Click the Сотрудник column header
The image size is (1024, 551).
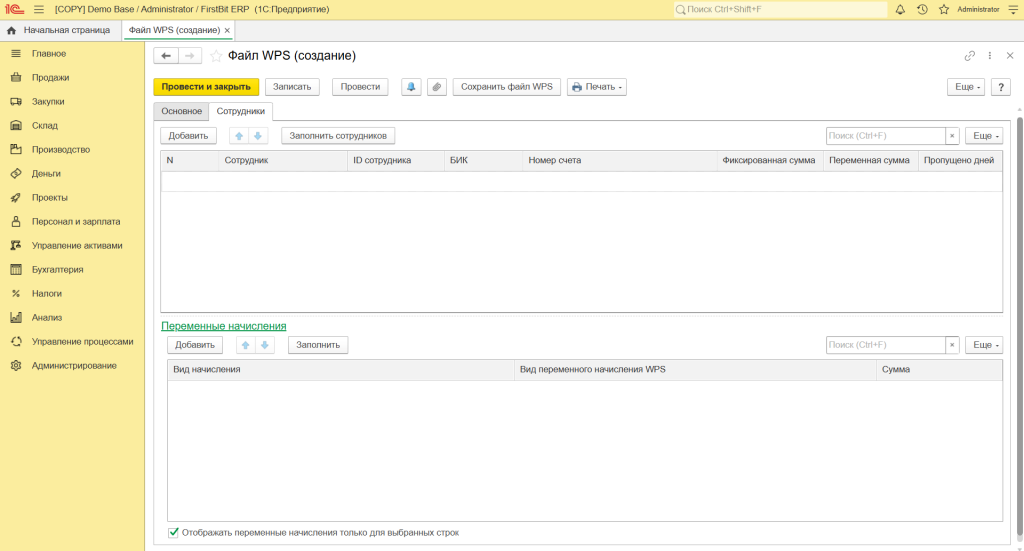(283, 161)
